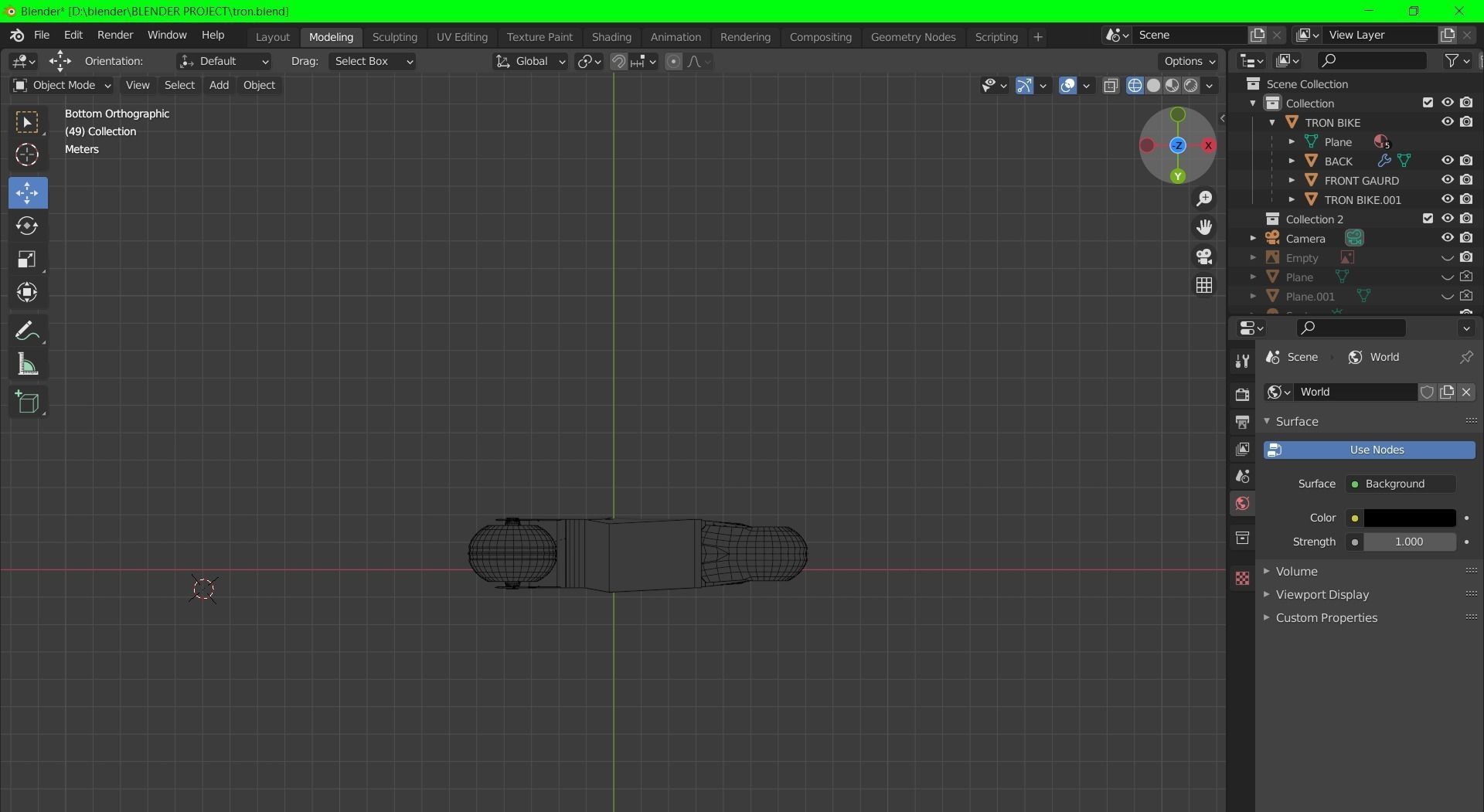Click the X axis on navigation gizmo

point(1208,145)
